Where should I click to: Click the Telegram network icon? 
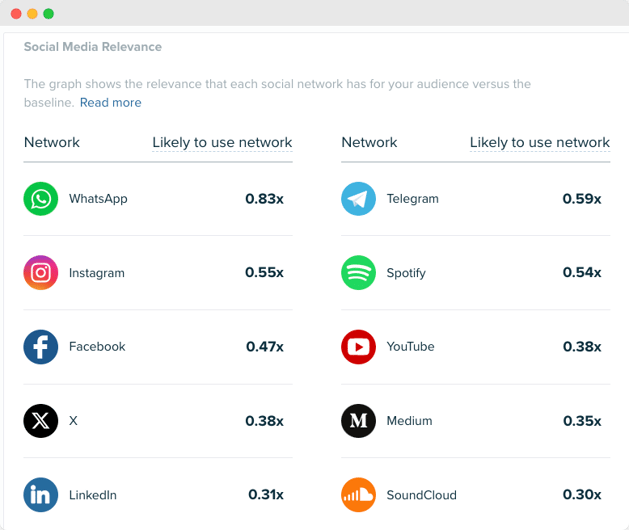click(x=358, y=199)
